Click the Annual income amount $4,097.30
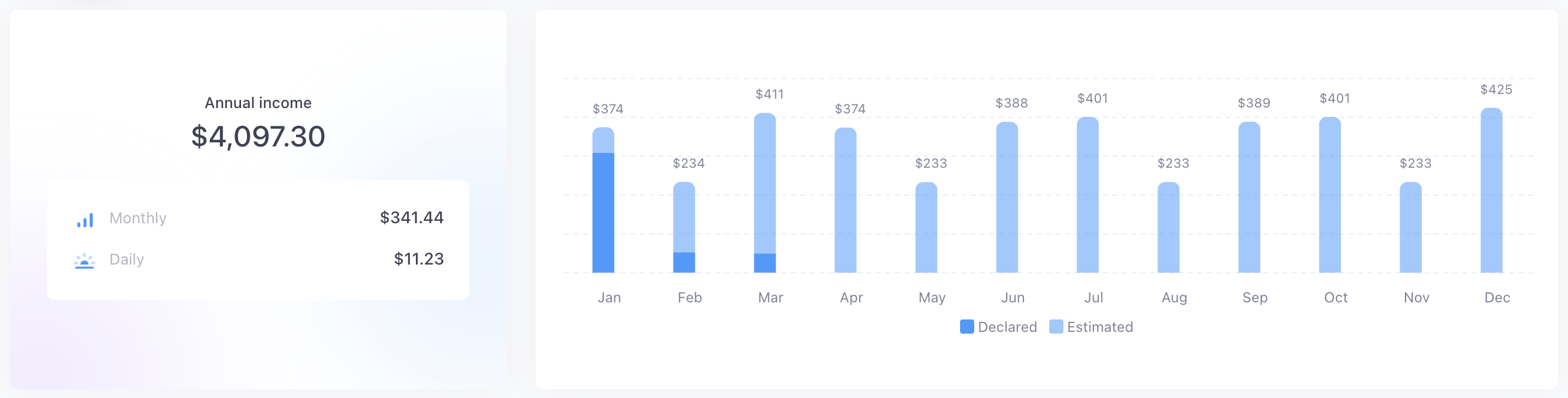Screen dimensions: 1568x398 click(258, 136)
